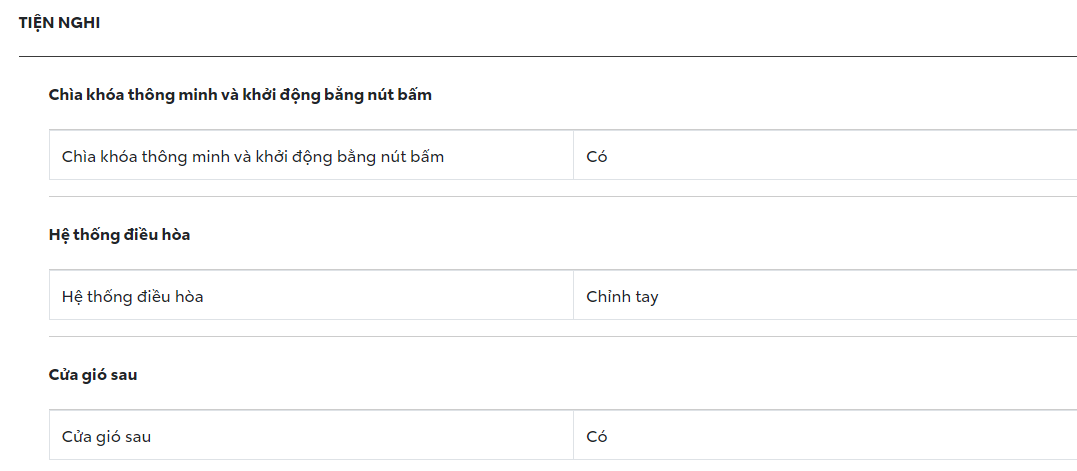Select Hệ thống điều hòa table cell label

pos(132,296)
